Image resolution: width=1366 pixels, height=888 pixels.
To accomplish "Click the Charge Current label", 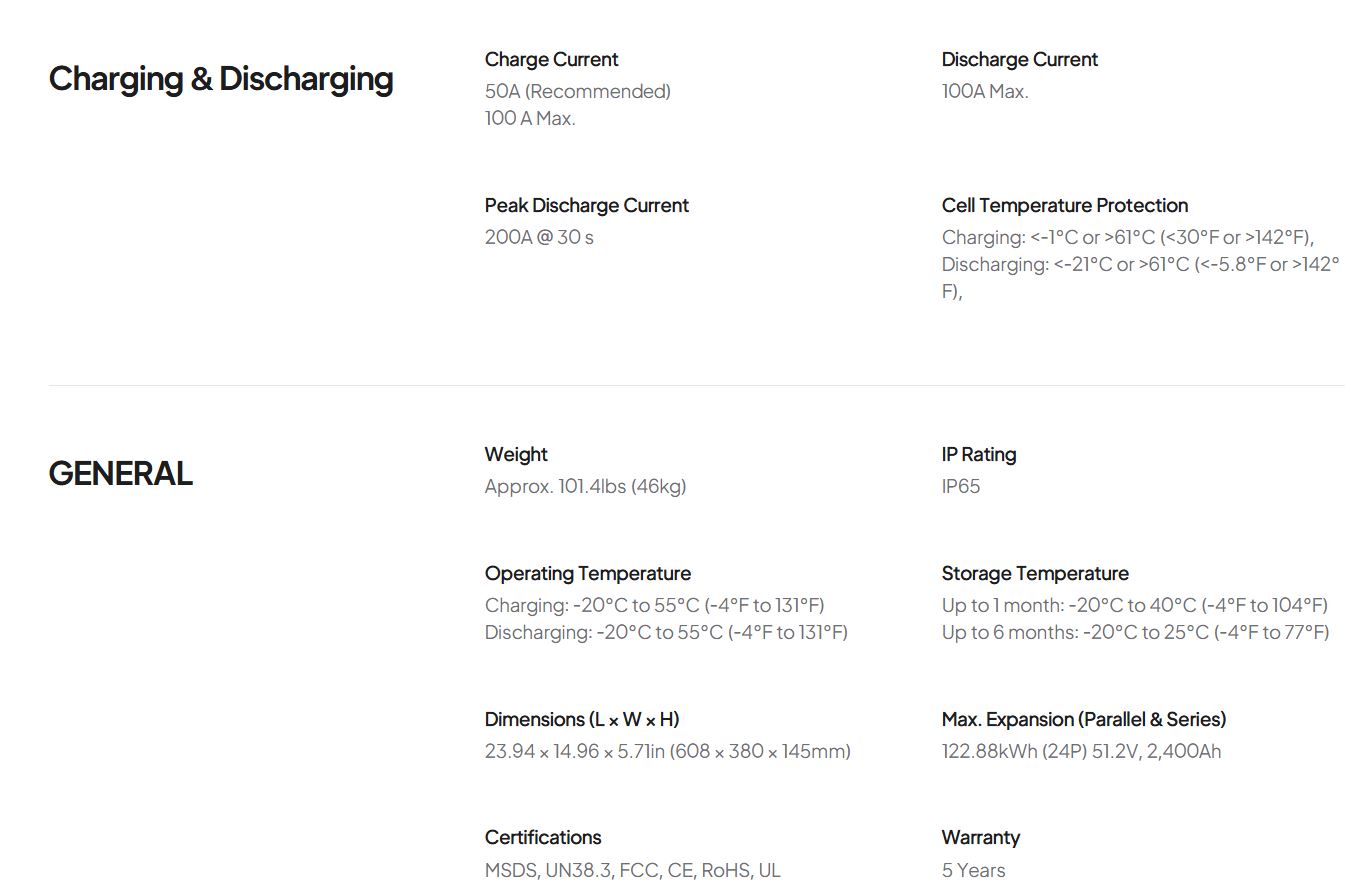I will 551,60.
